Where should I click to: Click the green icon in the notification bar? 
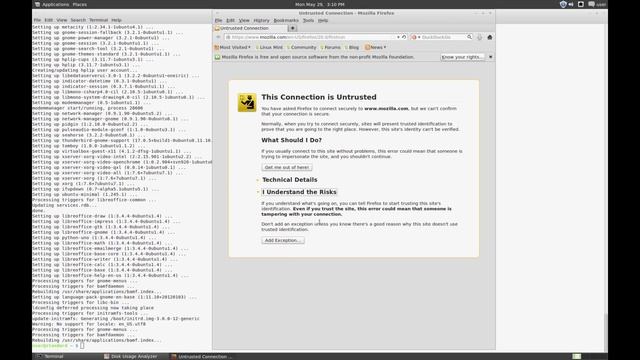(x=218, y=57)
